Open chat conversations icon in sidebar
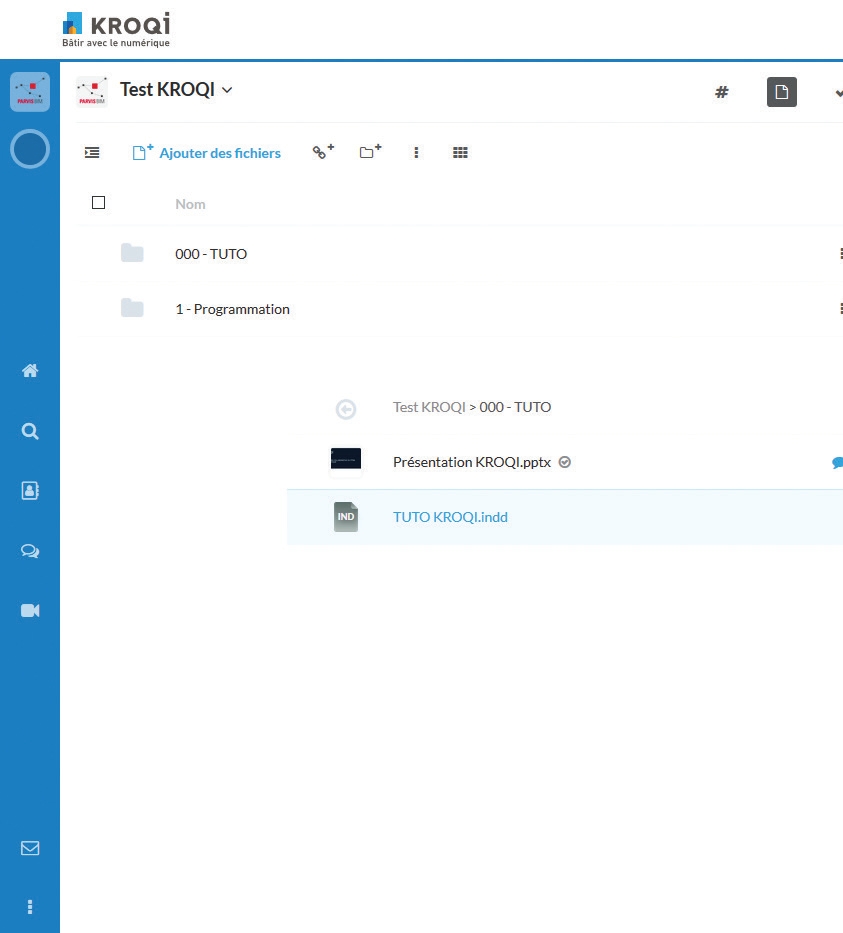Viewport: 843px width, 933px height. coord(30,550)
